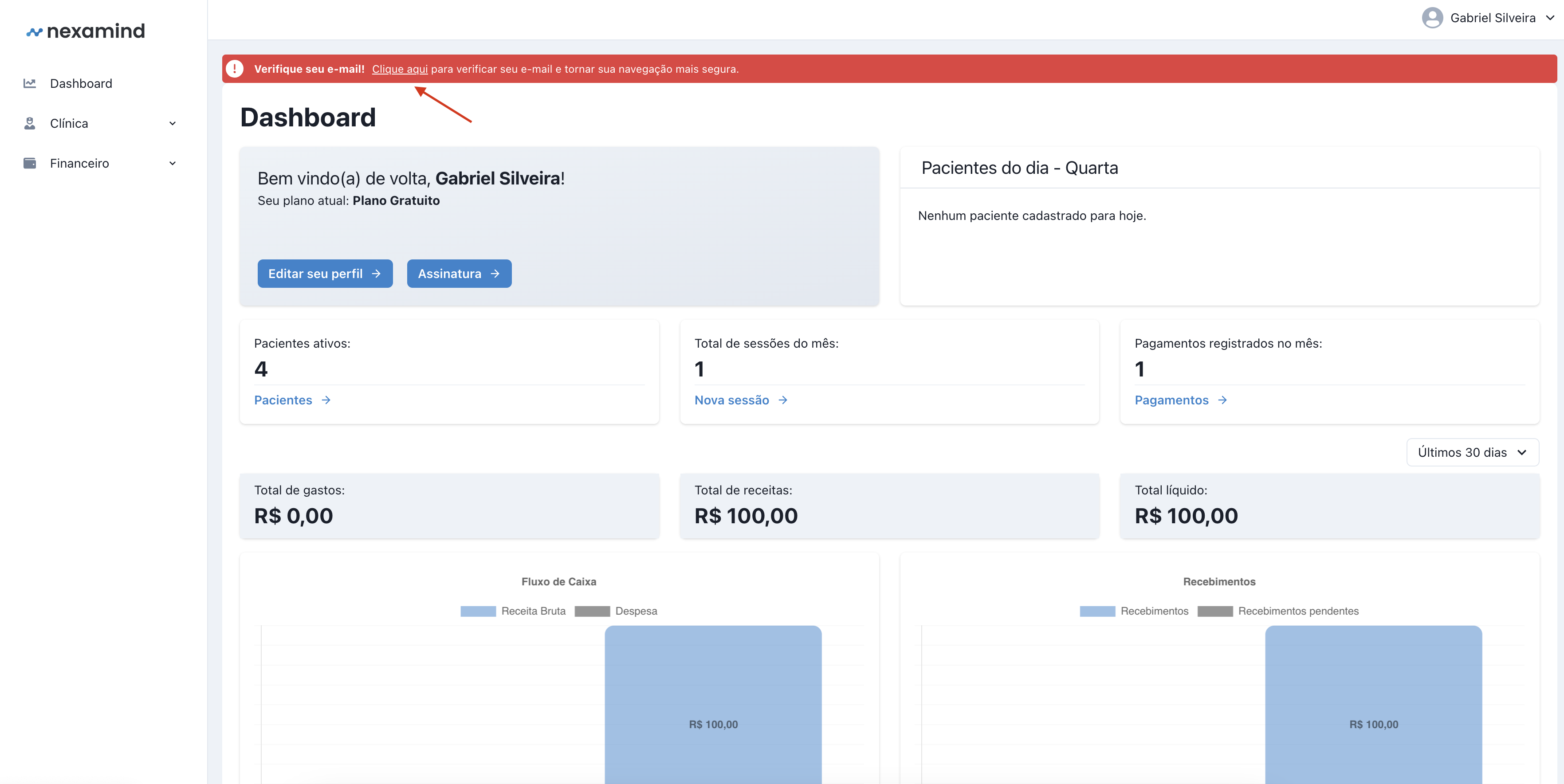The width and height of the screenshot is (1564, 784).
Task: Expand the Financeiro menu chevron
Action: click(173, 163)
